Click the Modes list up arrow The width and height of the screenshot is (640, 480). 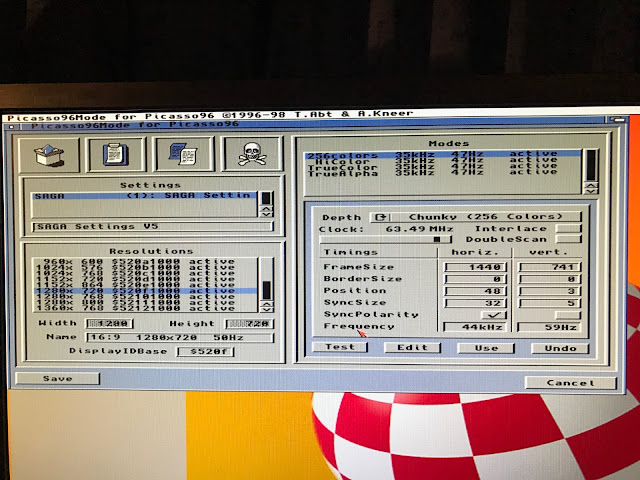click(x=591, y=185)
